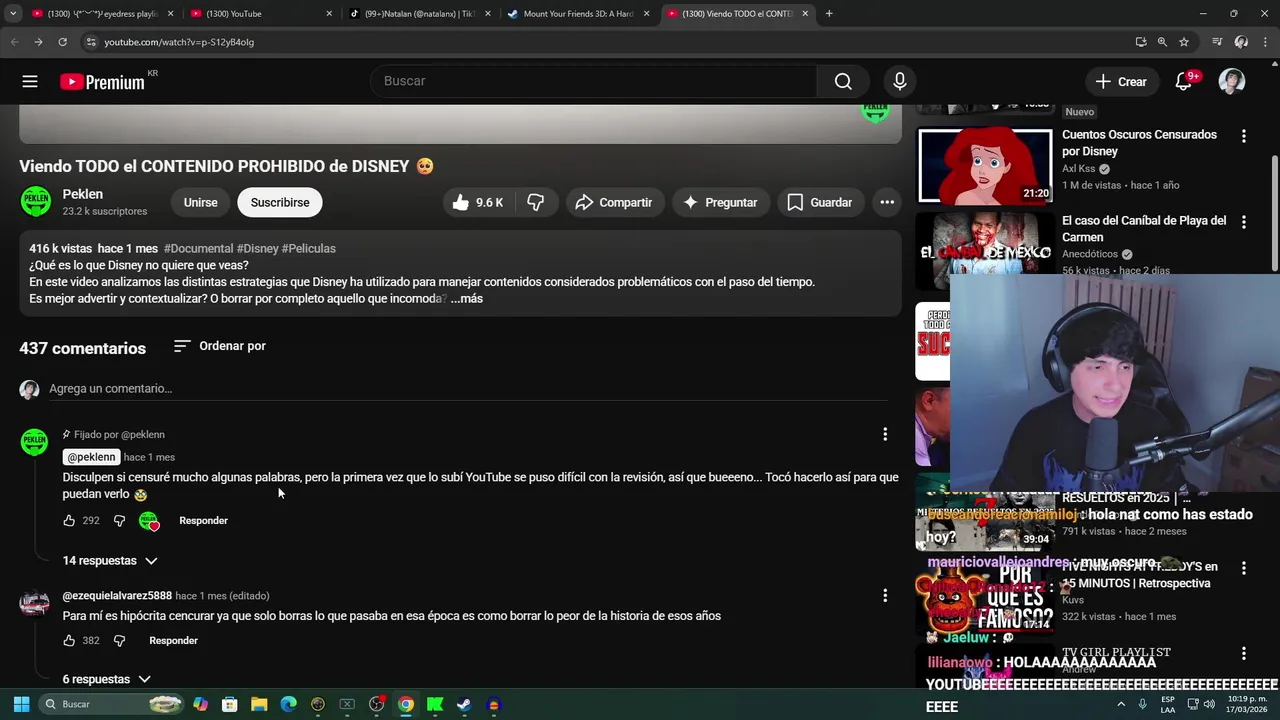Open YouTube notifications bell

[x=1184, y=82]
